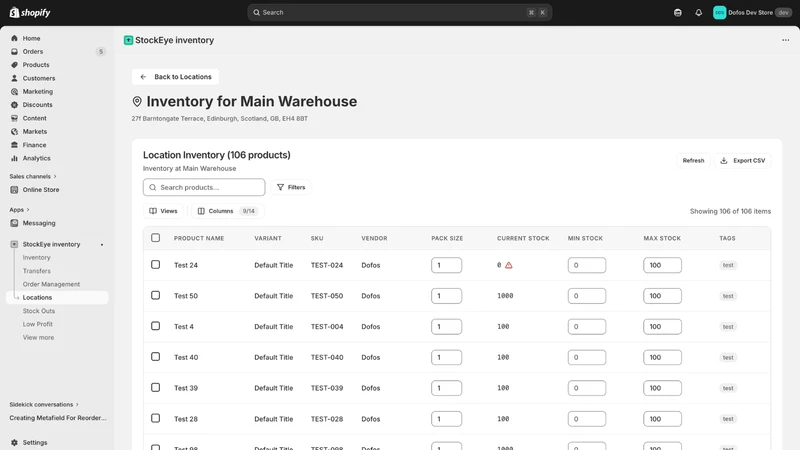Screen dimensions: 800x450
Task: Edit max stock for Test 39
Action: pos(662,388)
